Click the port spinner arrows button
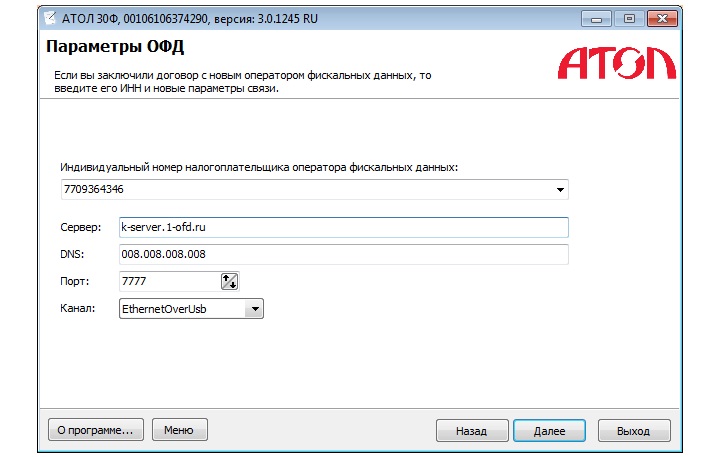The height and width of the screenshot is (457, 720). tap(229, 281)
